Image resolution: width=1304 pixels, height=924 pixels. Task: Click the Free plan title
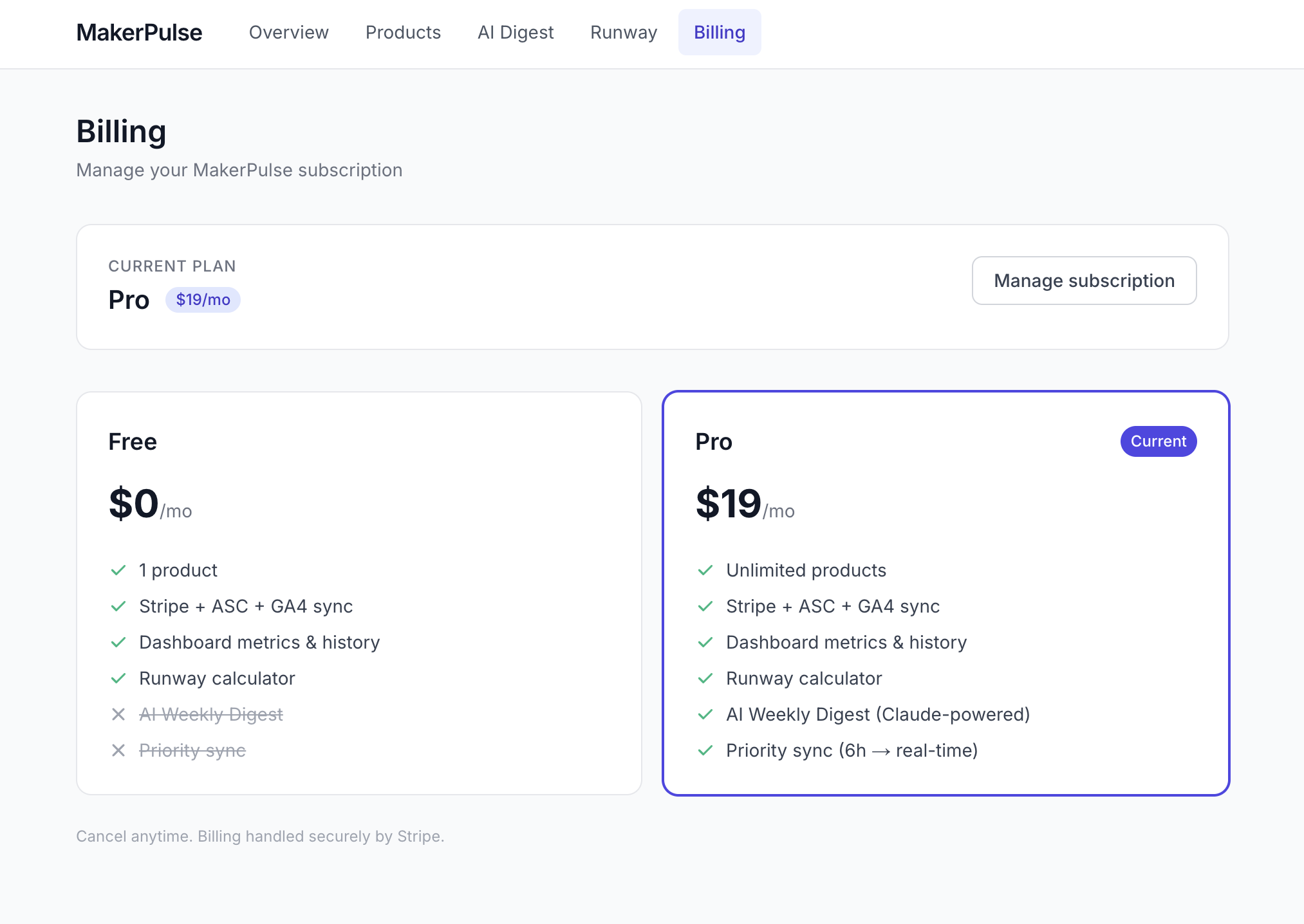(x=133, y=442)
